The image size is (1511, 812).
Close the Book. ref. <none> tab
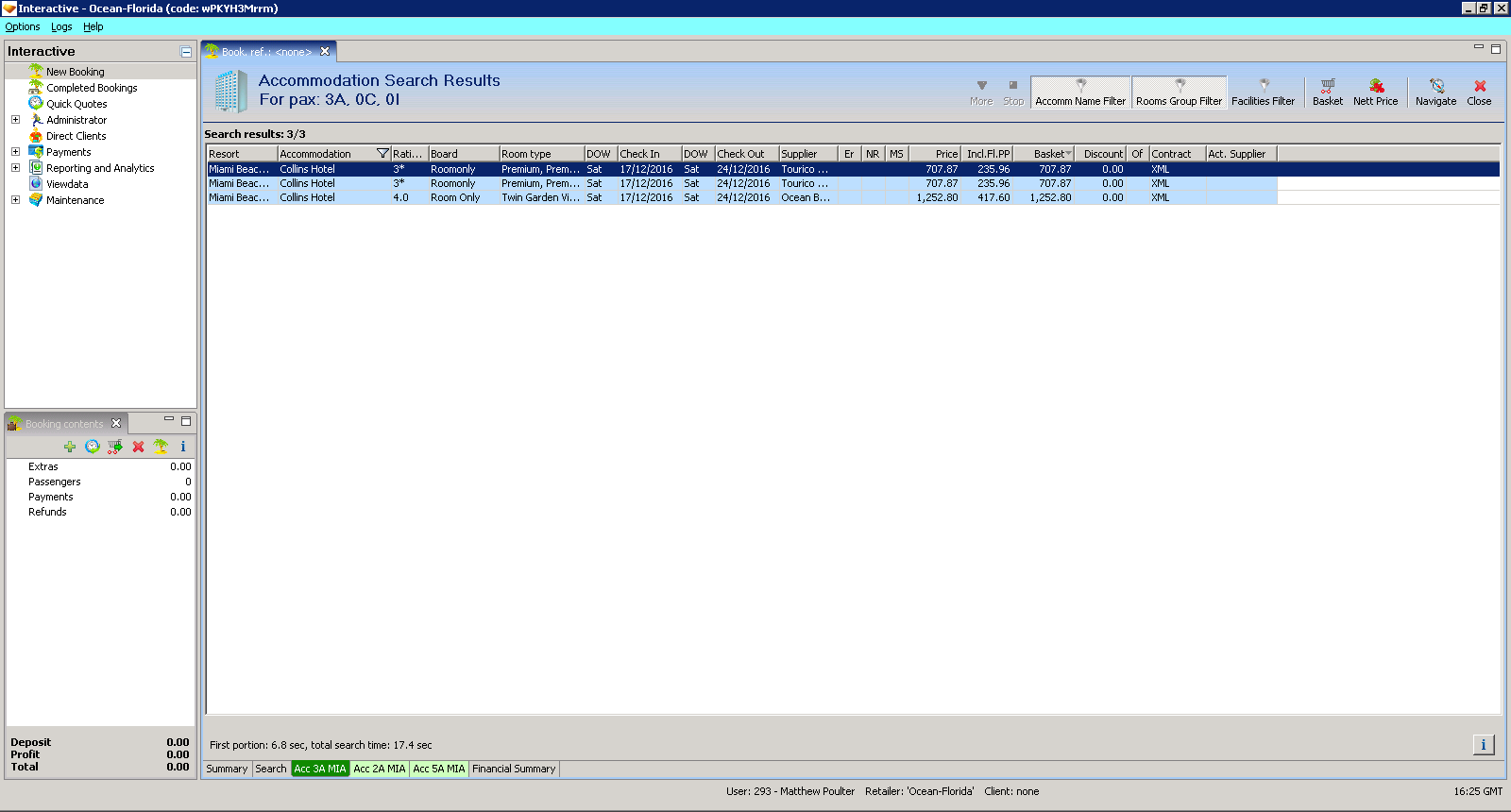pos(325,52)
